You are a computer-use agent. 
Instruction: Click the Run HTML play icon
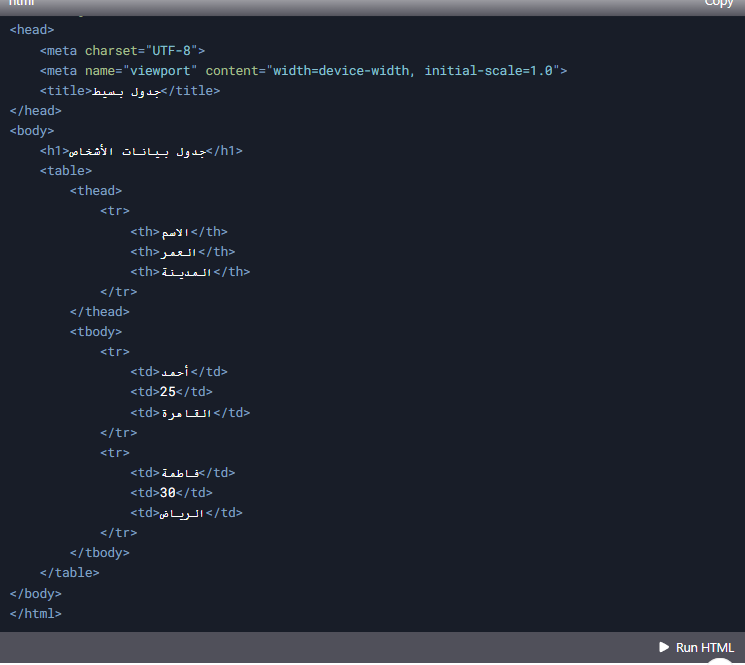[x=664, y=647]
